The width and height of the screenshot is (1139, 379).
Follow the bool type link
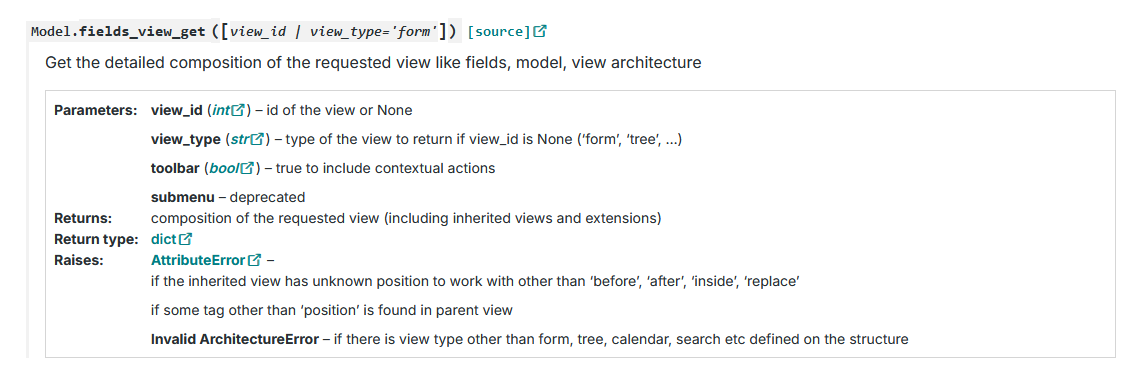[225, 168]
